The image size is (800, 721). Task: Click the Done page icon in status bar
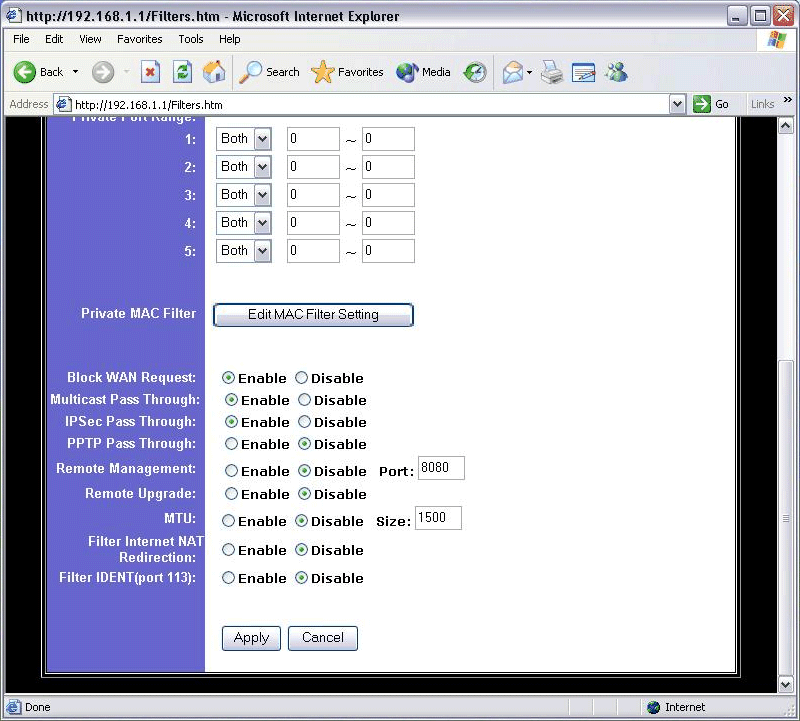click(14, 707)
